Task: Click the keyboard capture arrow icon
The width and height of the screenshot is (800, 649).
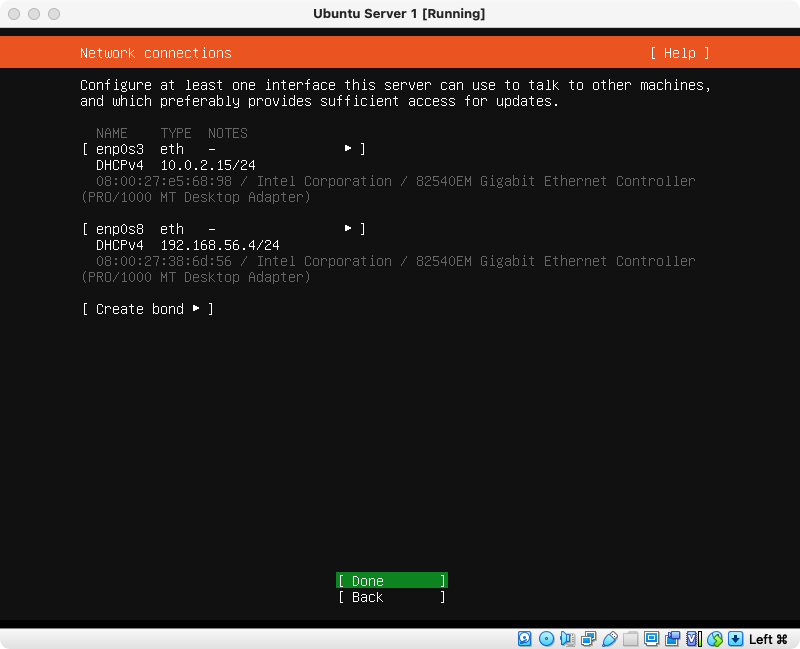Action: point(735,639)
